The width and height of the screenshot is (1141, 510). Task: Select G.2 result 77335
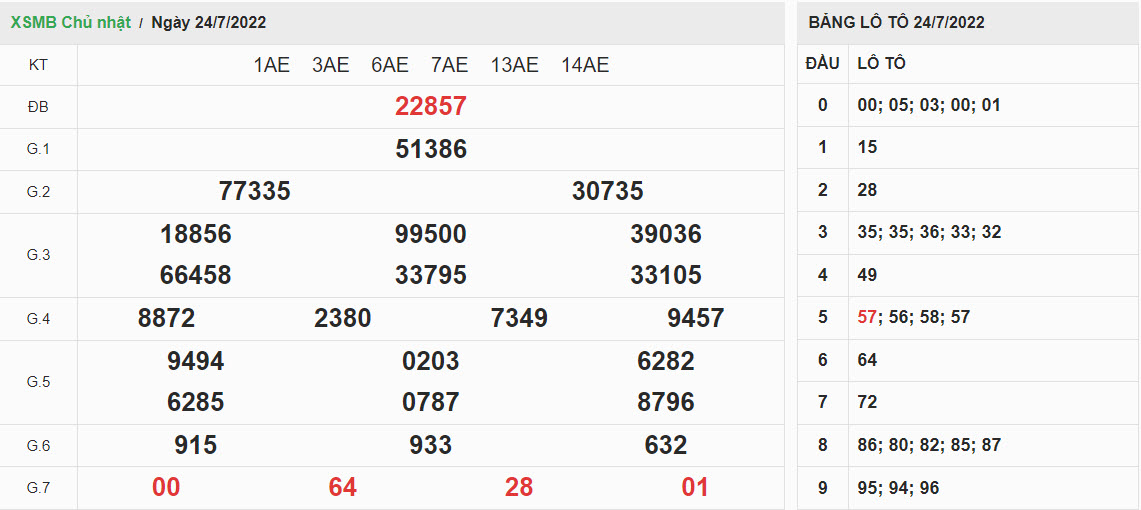(x=254, y=191)
